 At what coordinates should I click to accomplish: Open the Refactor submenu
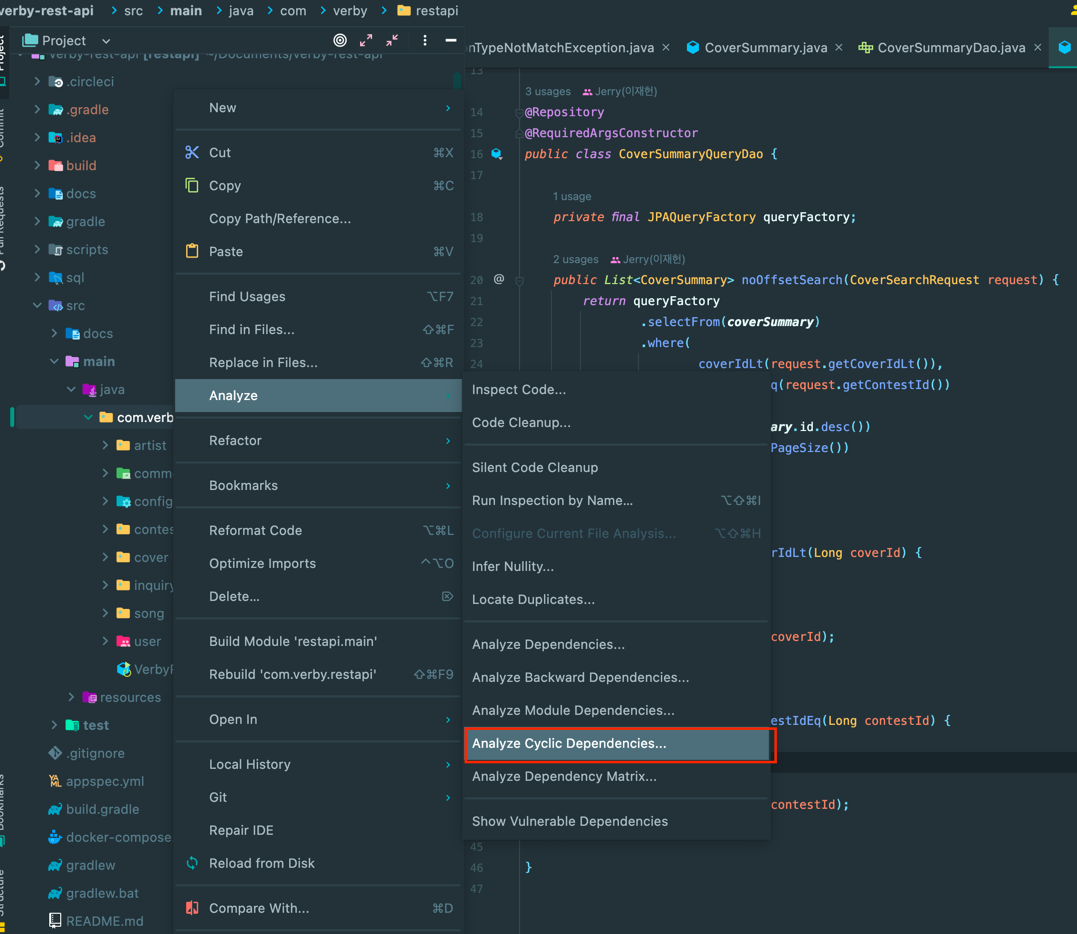point(318,440)
